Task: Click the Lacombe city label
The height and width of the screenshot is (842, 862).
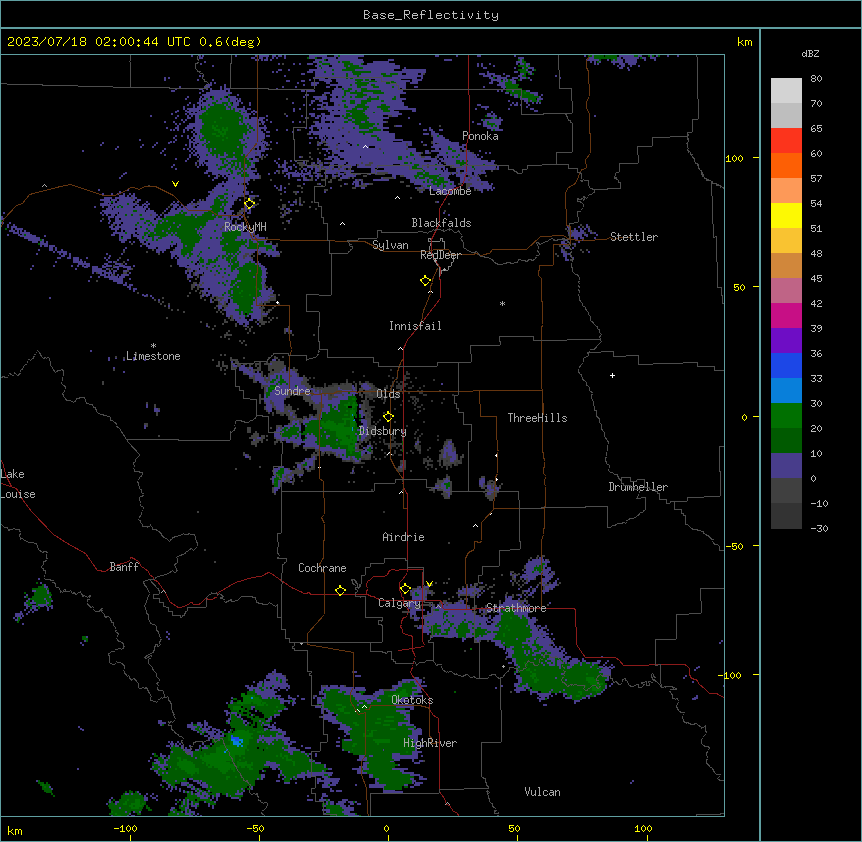Action: tap(450, 191)
